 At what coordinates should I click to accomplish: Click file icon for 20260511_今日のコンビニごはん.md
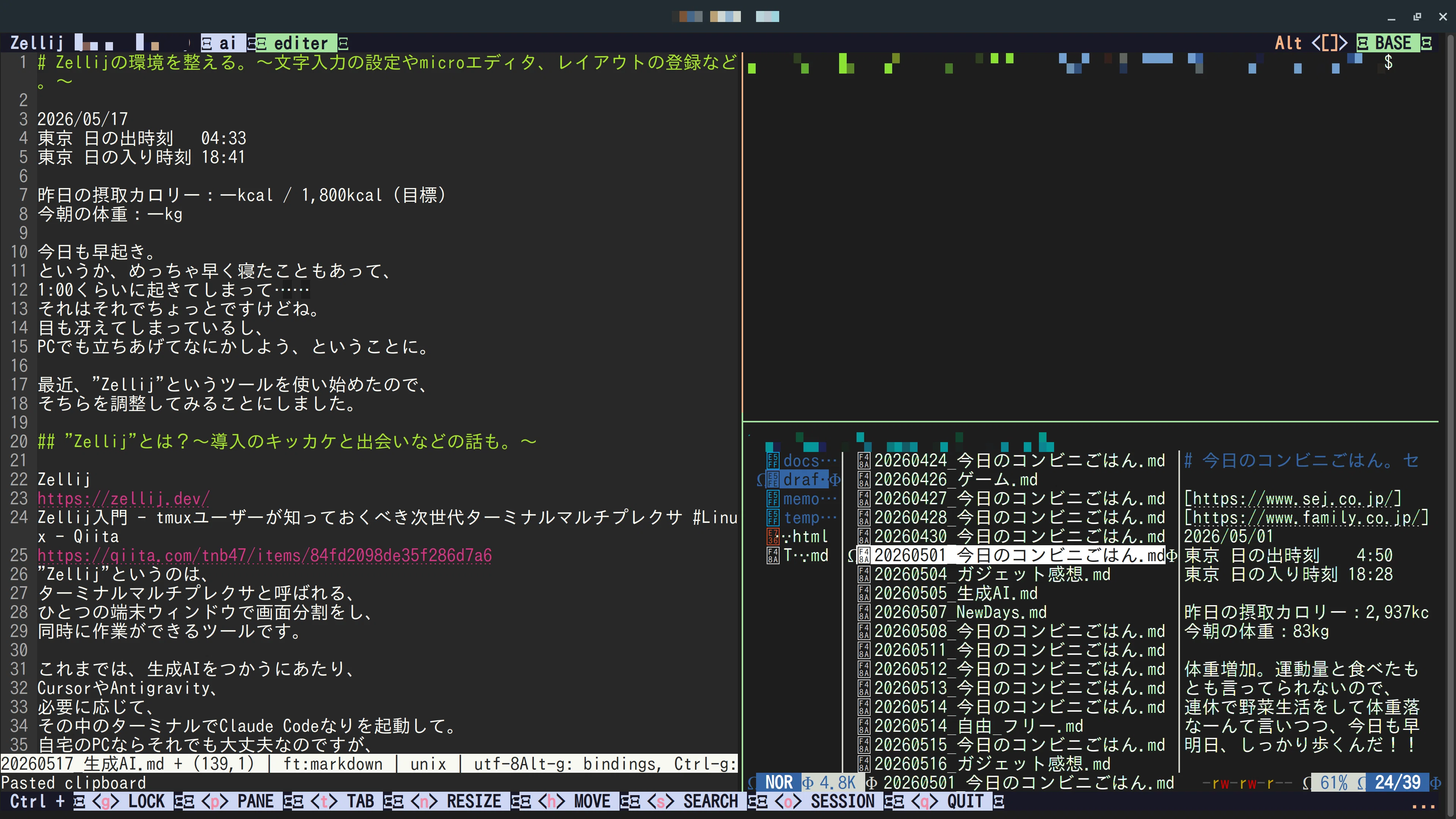point(864,650)
